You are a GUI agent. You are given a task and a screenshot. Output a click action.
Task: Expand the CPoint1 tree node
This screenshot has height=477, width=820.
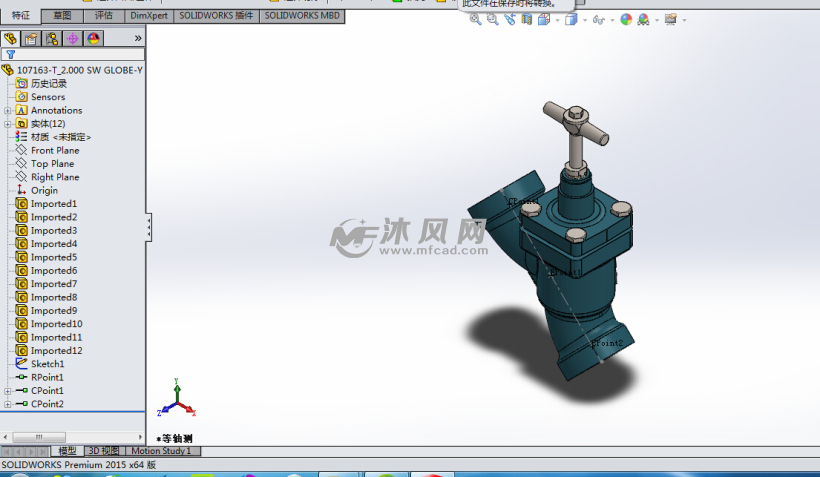pyautogui.click(x=8, y=391)
